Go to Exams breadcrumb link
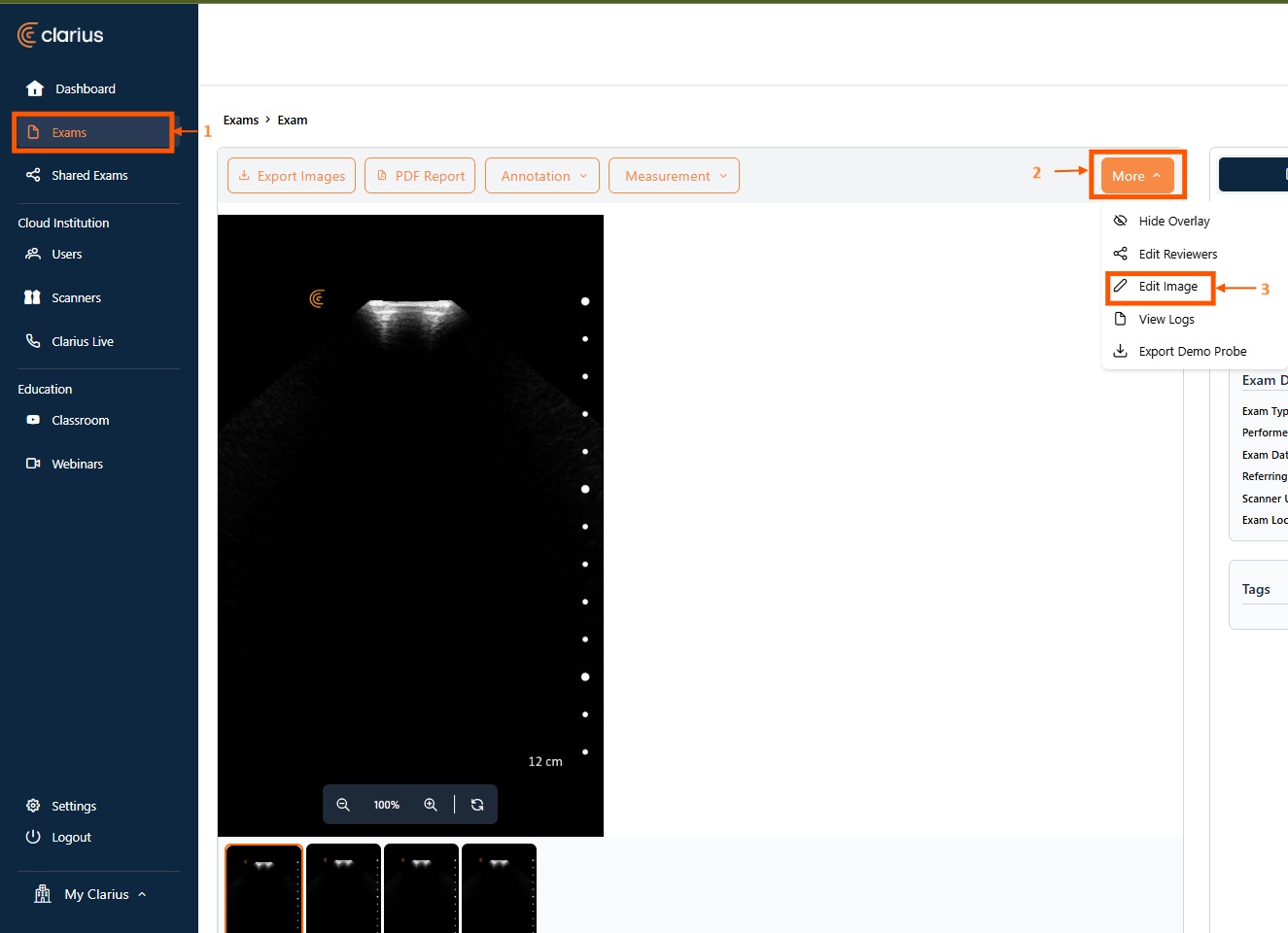The height and width of the screenshot is (933, 1288). (x=241, y=121)
